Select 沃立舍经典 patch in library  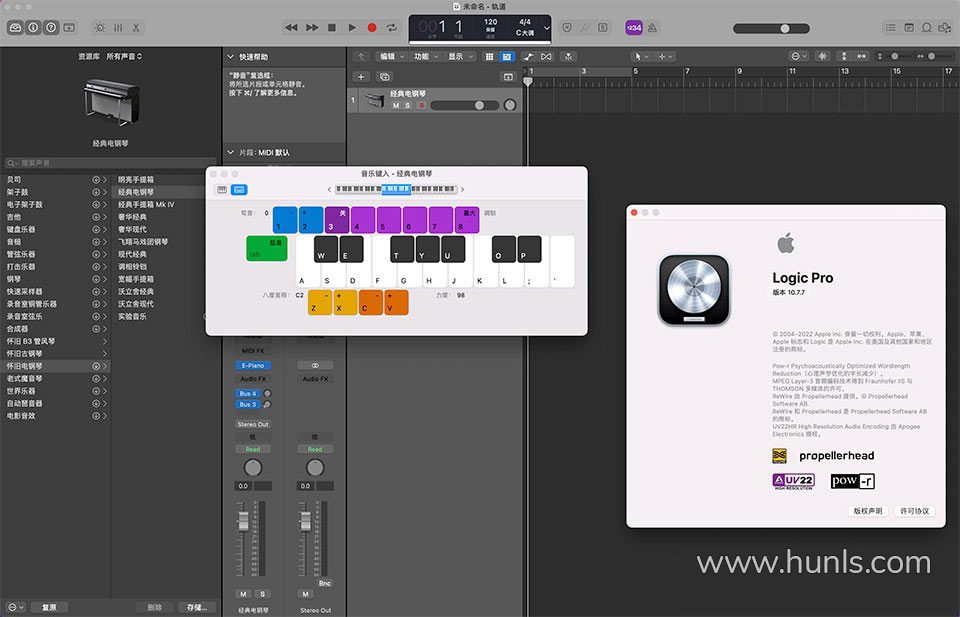(136, 291)
